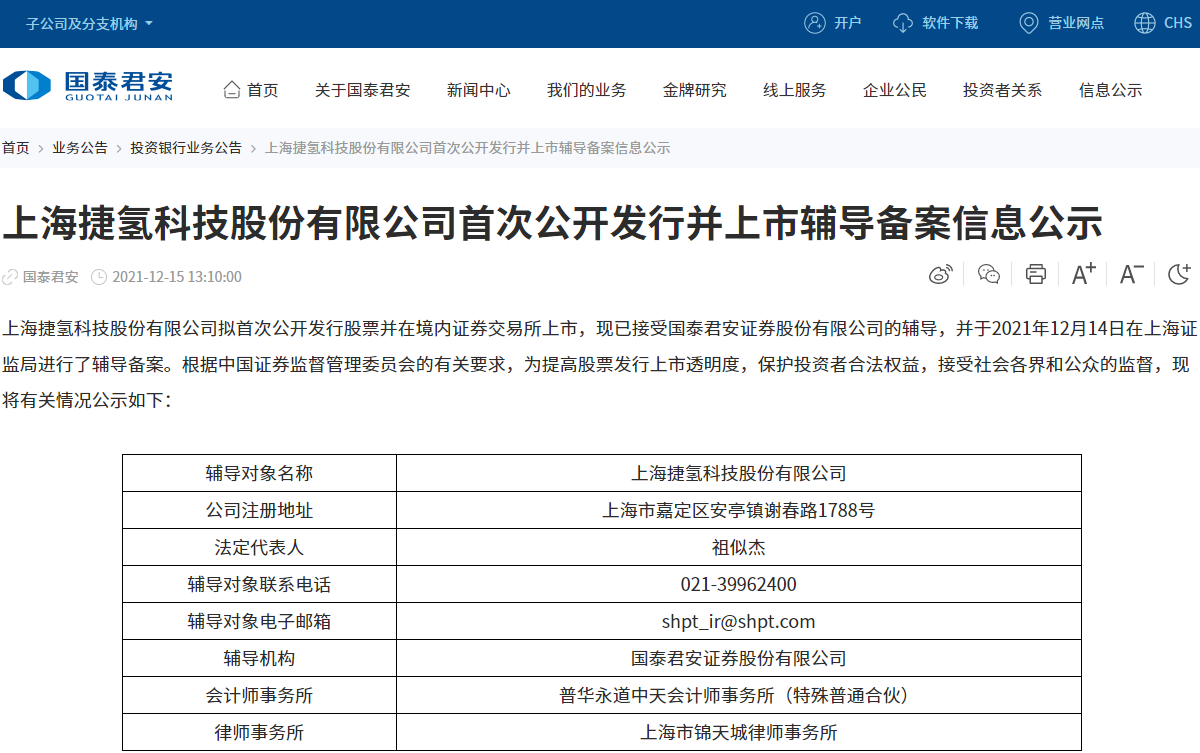The height and width of the screenshot is (753, 1200).
Task: Open the 投资银行业务公告 breadcrumb link
Action: click(x=185, y=147)
